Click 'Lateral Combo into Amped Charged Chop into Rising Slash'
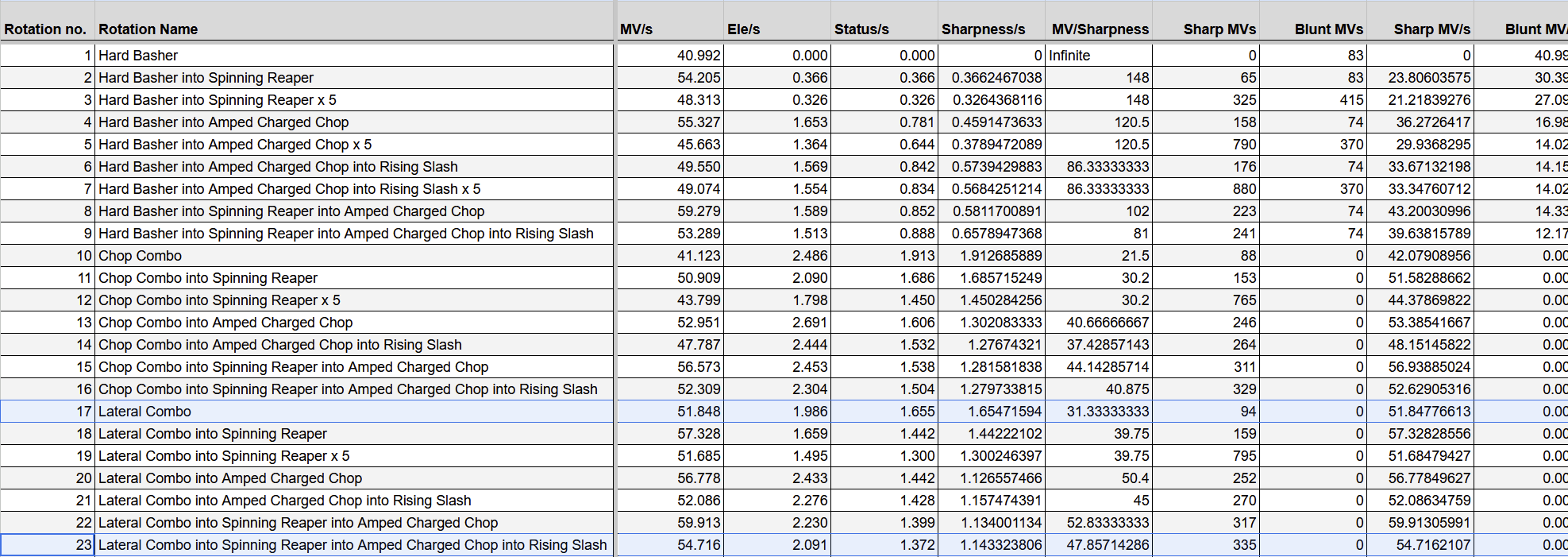 pyautogui.click(x=354, y=501)
